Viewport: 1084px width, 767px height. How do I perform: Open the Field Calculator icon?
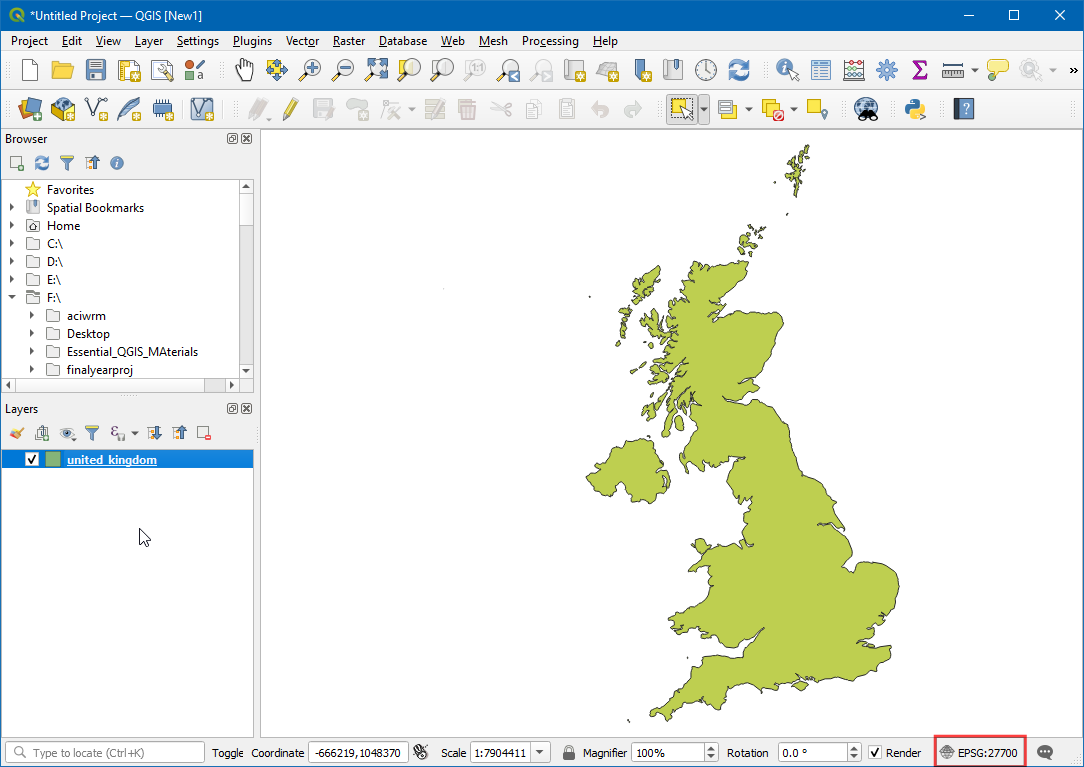(854, 70)
